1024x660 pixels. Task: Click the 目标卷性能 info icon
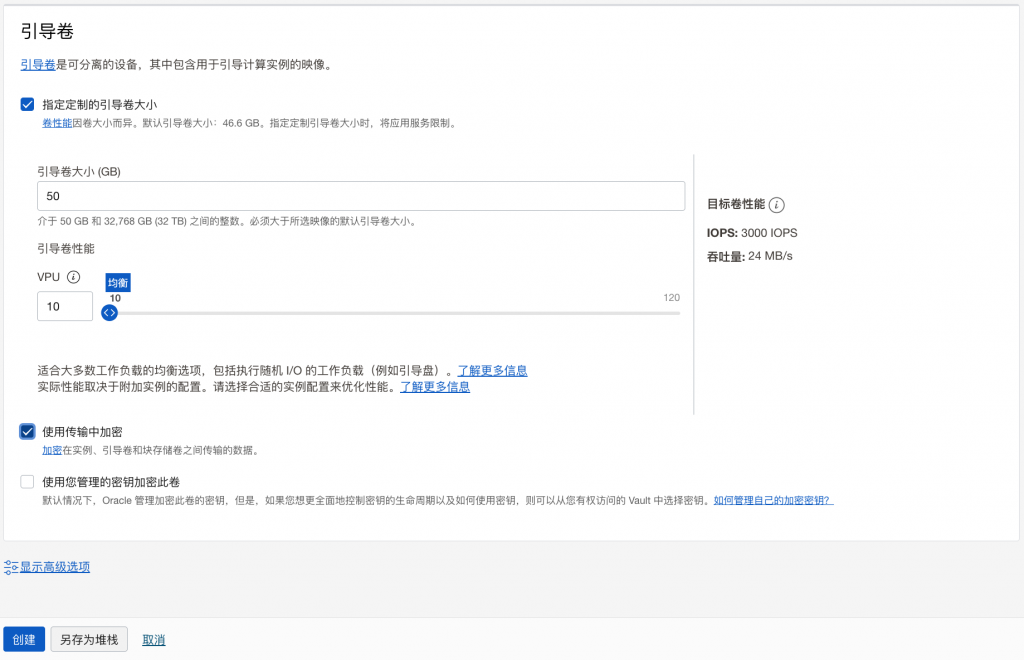[x=777, y=205]
